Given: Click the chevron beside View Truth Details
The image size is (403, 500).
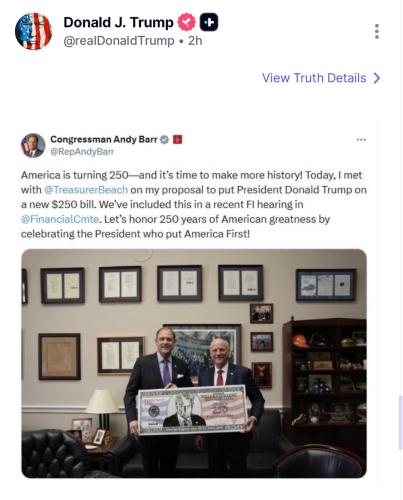Looking at the screenshot, I should click(x=377, y=78).
